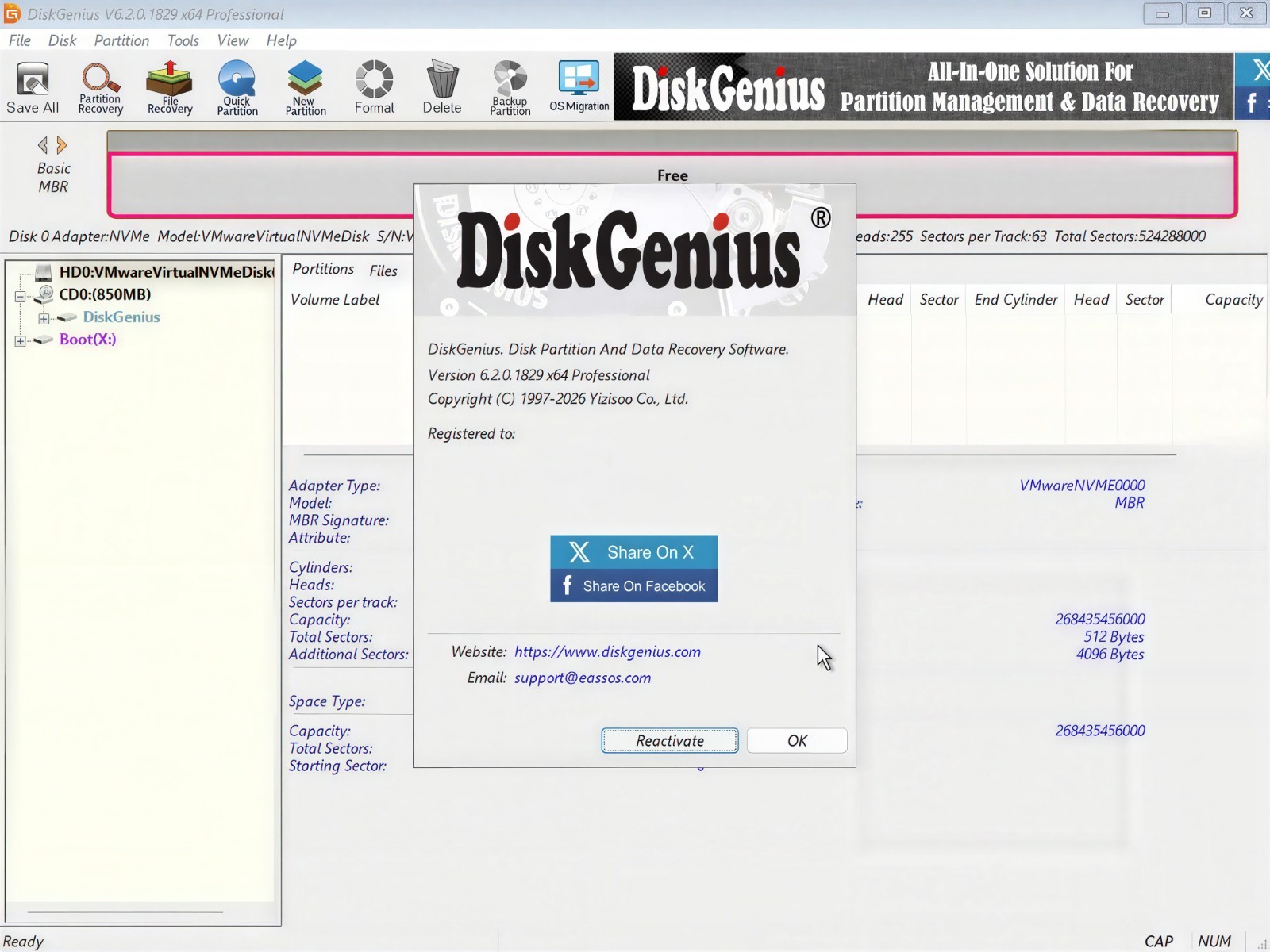Select HD0:VMwareVirtualNVMeDisk in the tree

click(166, 272)
